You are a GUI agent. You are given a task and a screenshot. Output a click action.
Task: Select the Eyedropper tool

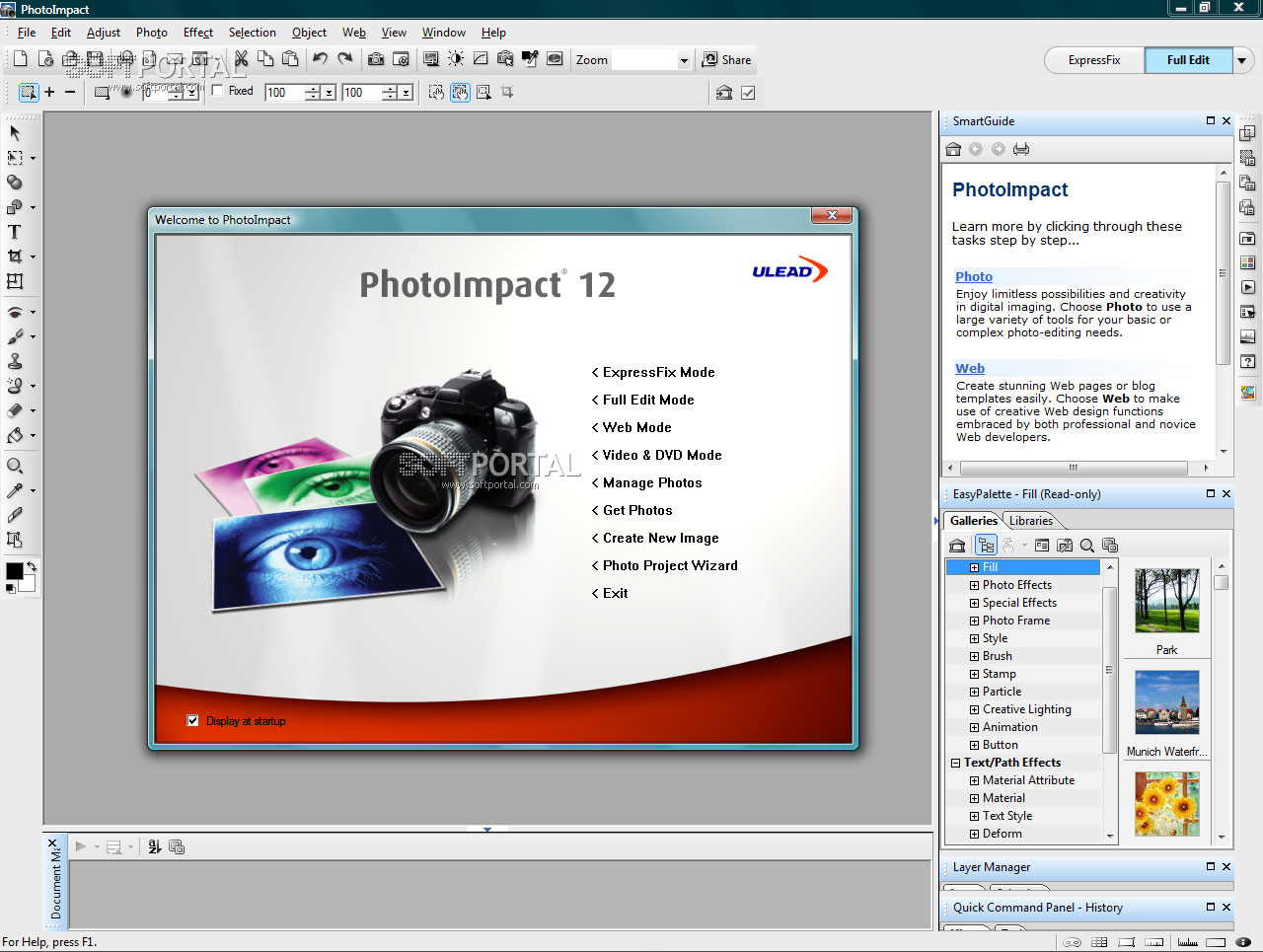coord(15,490)
